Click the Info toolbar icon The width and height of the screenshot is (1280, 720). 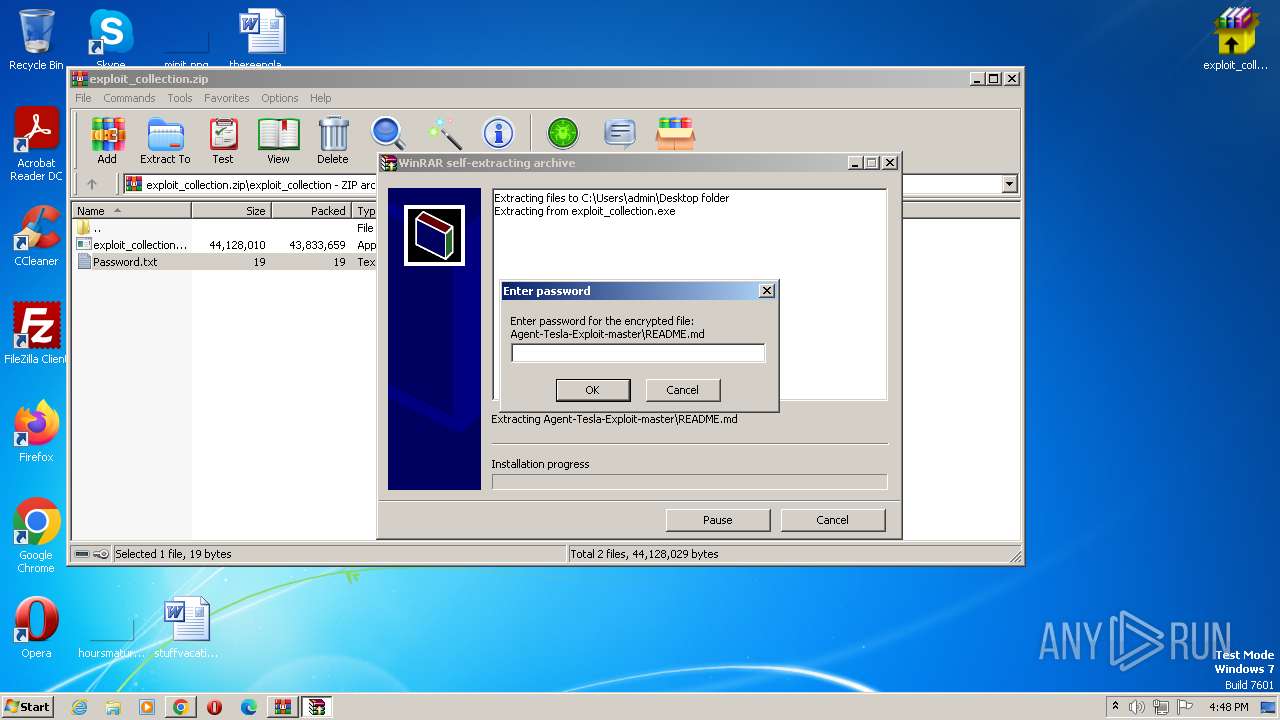(498, 133)
